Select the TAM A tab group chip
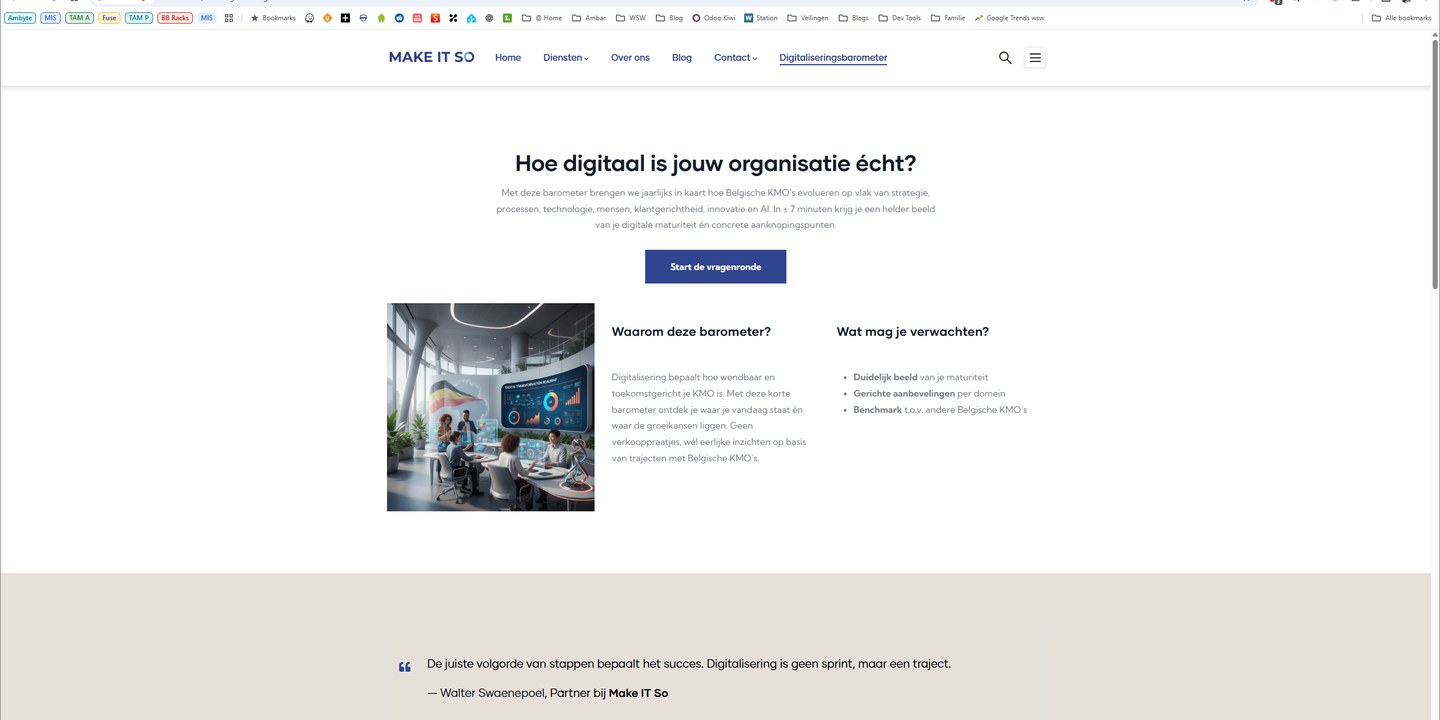1440x720 pixels. [x=80, y=18]
